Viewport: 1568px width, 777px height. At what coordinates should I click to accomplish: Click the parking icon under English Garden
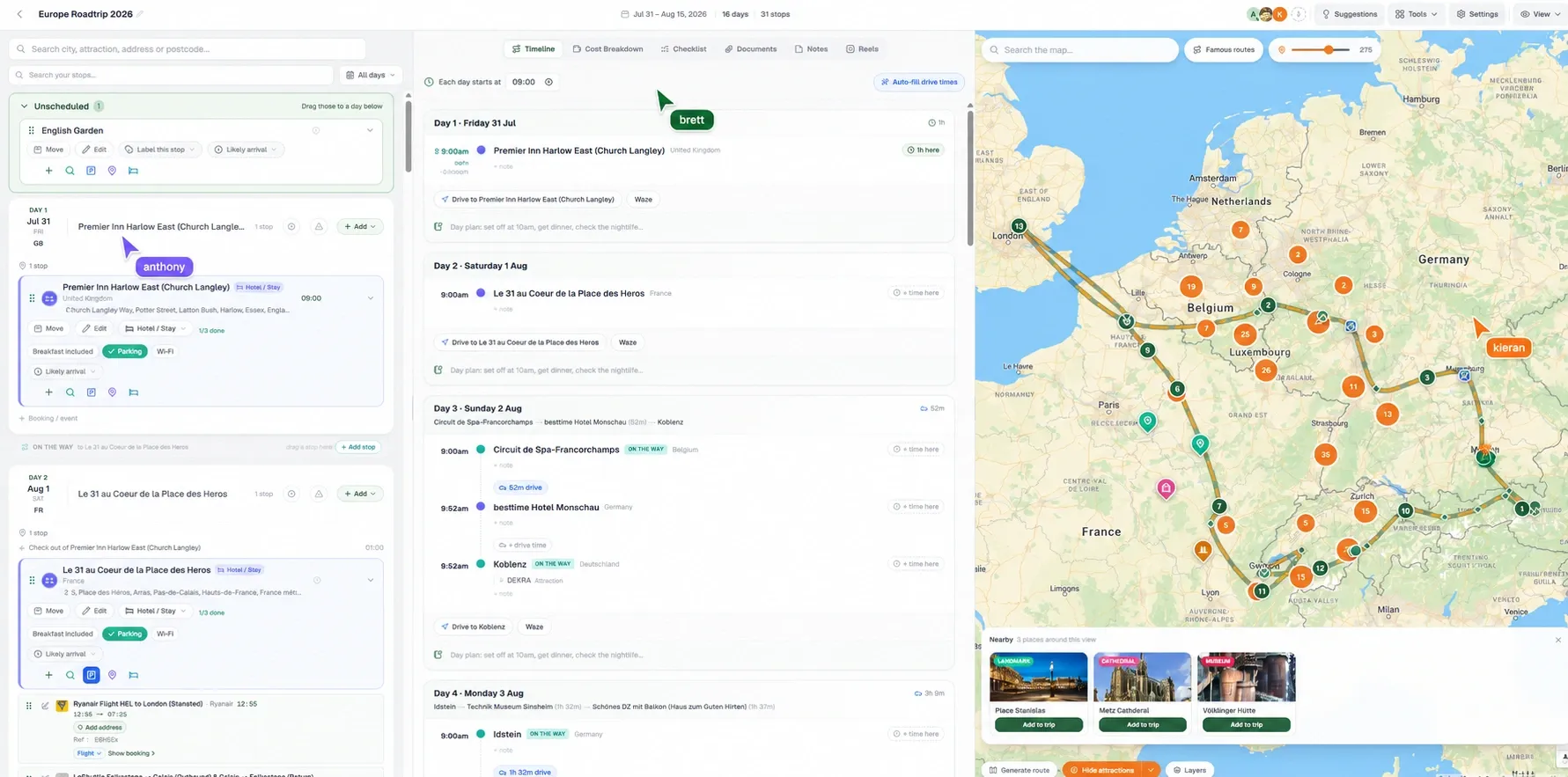91,171
